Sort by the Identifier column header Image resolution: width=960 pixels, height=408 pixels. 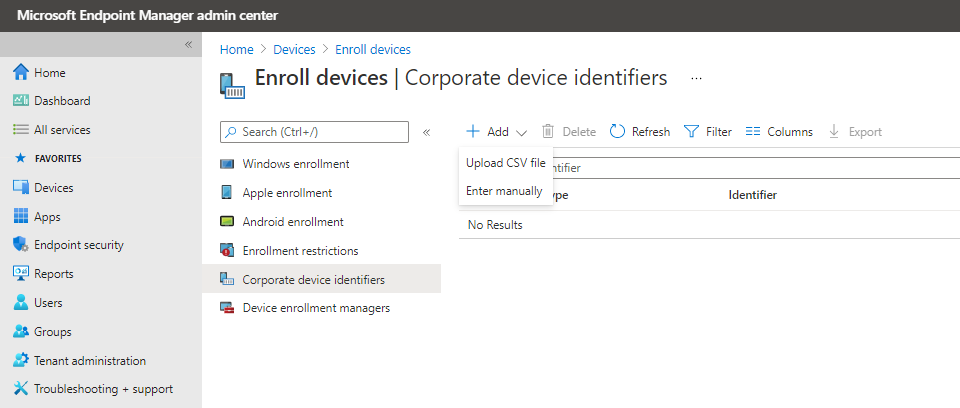click(x=752, y=195)
